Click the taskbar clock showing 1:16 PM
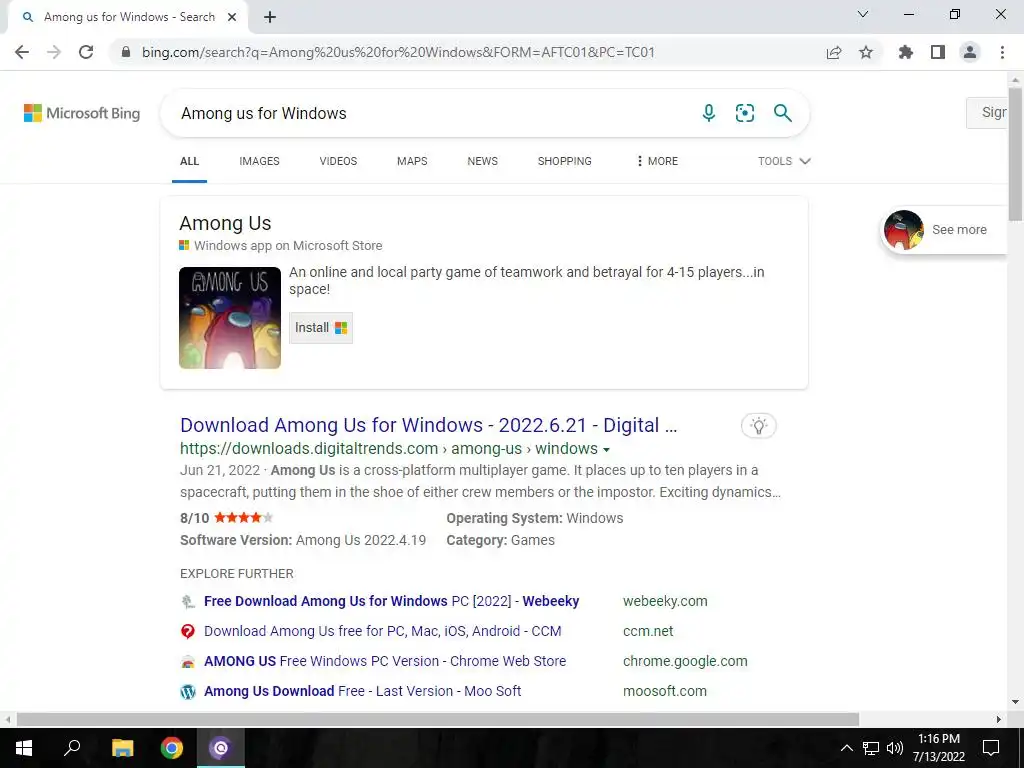 click(x=938, y=748)
